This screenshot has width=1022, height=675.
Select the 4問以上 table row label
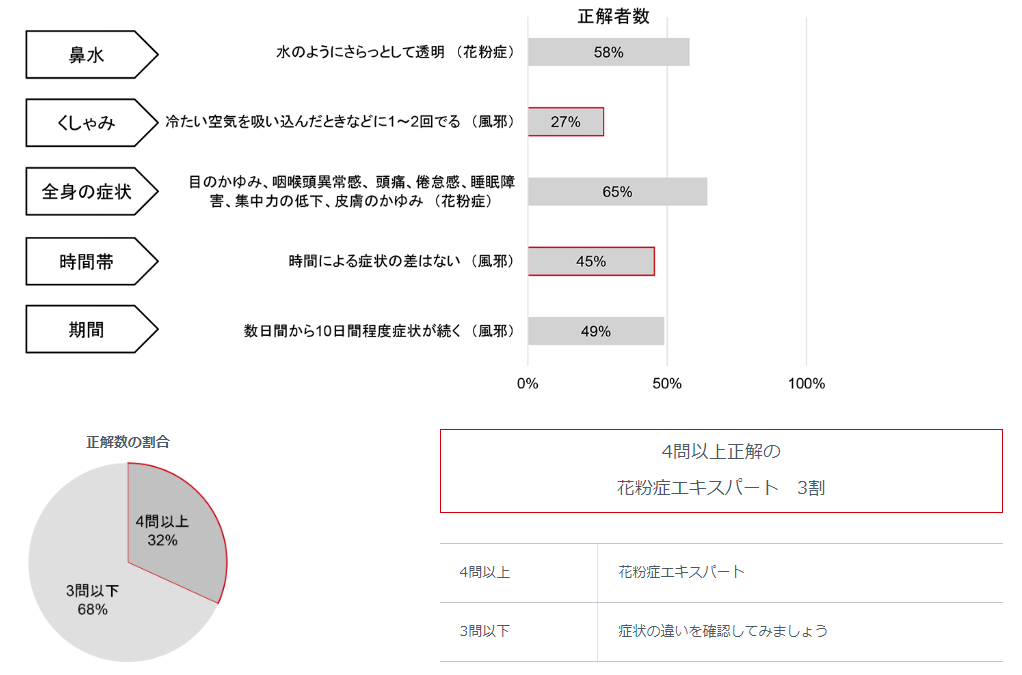[x=484, y=572]
